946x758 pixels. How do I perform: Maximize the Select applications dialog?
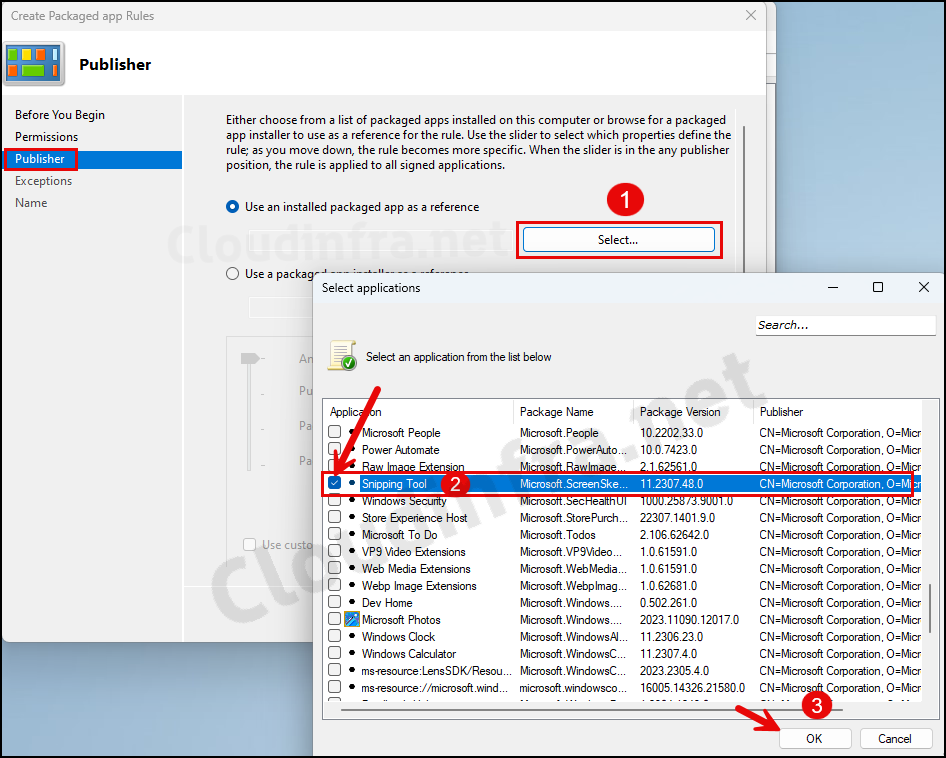tap(878, 287)
